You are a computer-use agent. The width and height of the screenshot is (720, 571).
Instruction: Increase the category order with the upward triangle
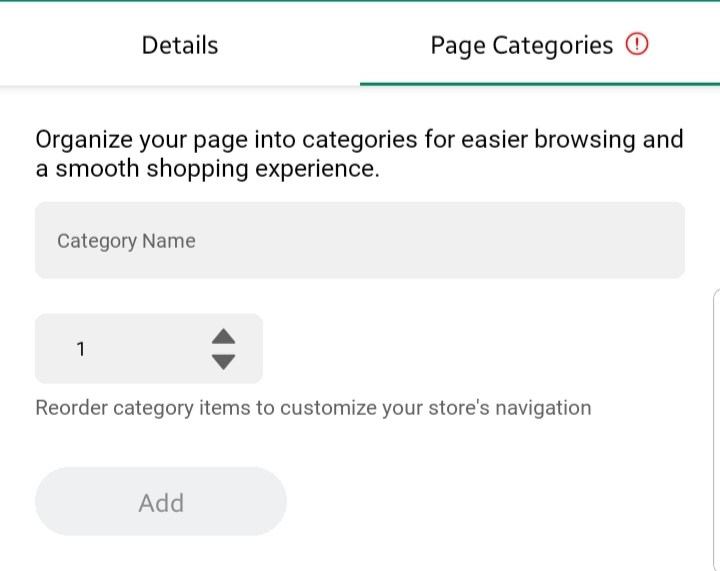click(224, 335)
